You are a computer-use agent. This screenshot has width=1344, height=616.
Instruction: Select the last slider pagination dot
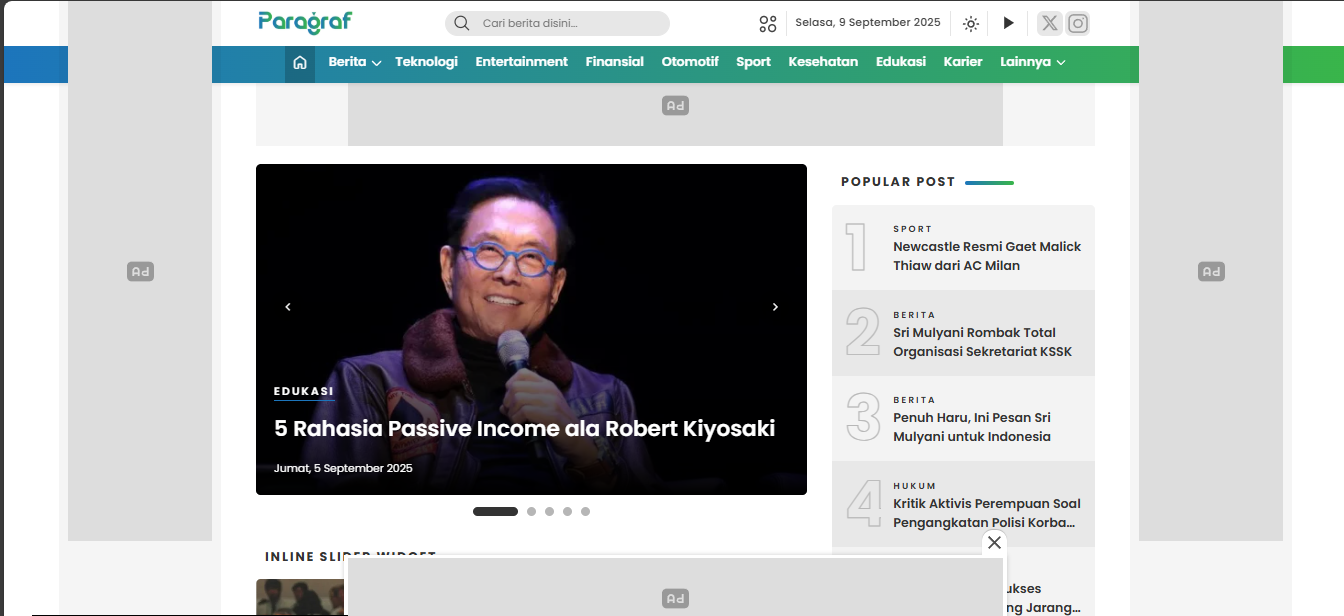click(585, 511)
